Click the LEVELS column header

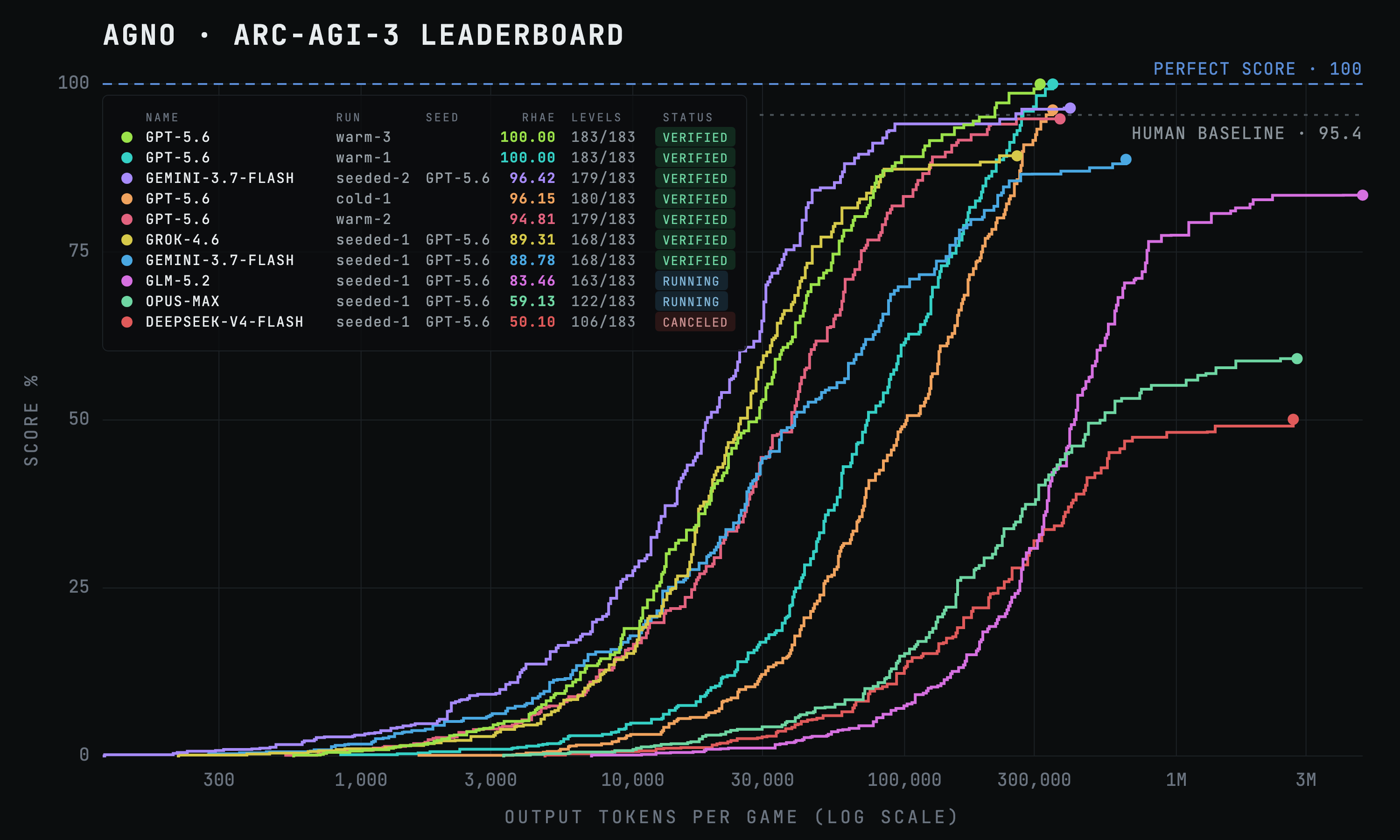point(596,118)
